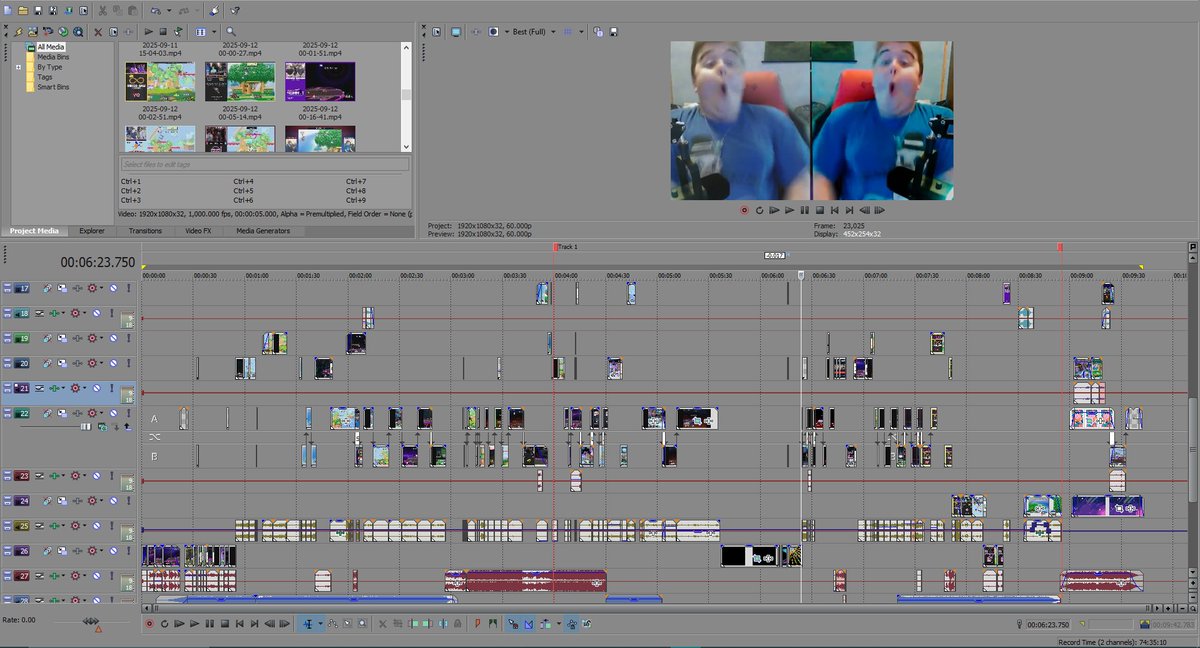Expand the By Type media bin
Screen dimensions: 1200x648
click(x=19, y=67)
